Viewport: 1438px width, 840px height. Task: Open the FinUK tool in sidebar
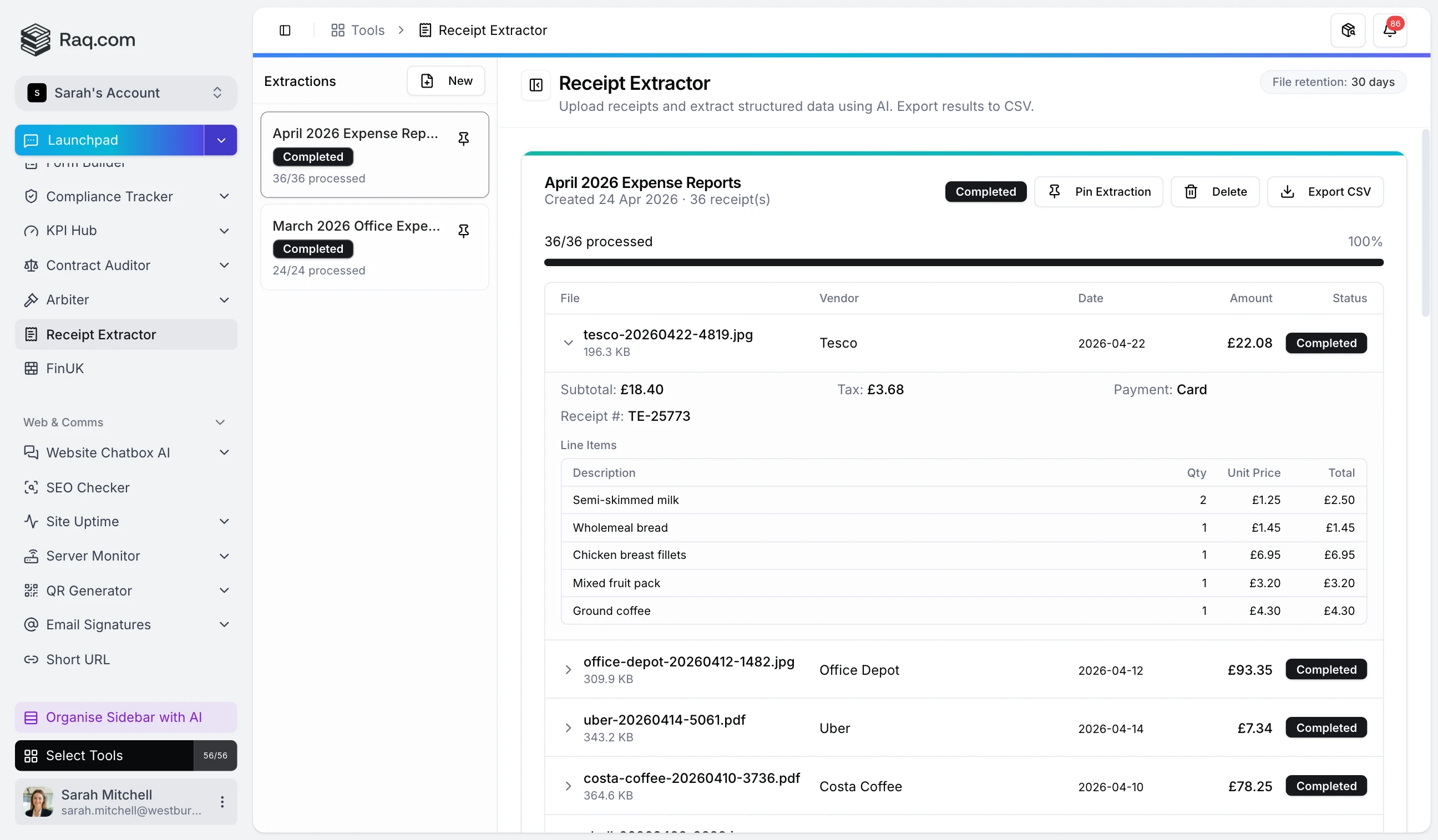(x=65, y=368)
